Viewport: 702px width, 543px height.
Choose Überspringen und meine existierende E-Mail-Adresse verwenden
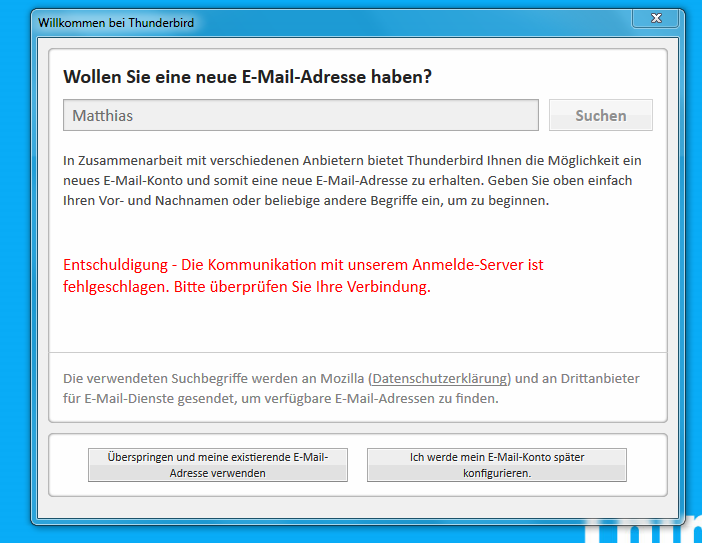[x=218, y=465]
